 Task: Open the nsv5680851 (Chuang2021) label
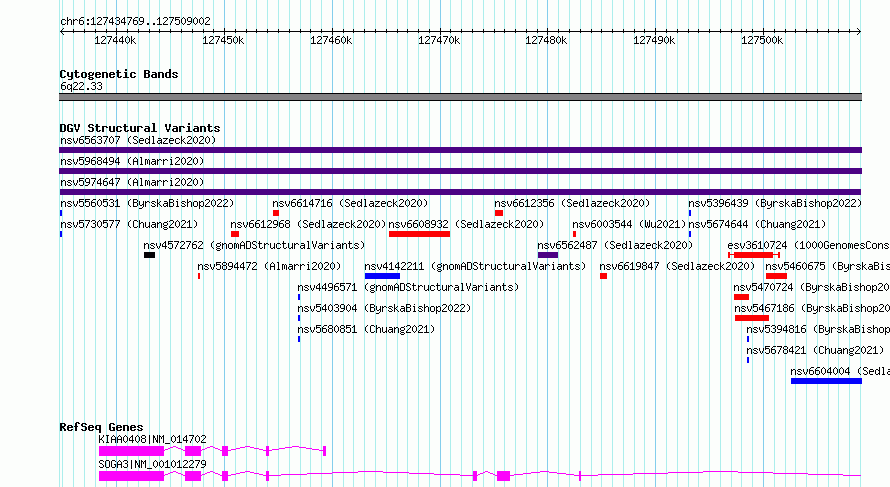[x=366, y=329]
